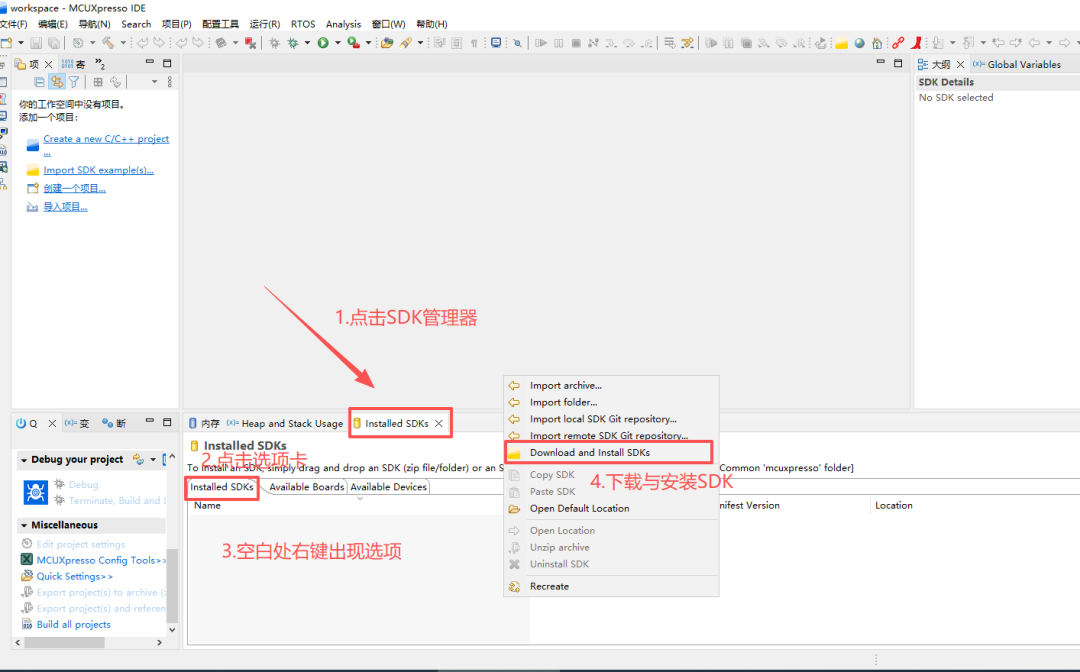Click the filter funnel icon in project panel

pos(74,82)
